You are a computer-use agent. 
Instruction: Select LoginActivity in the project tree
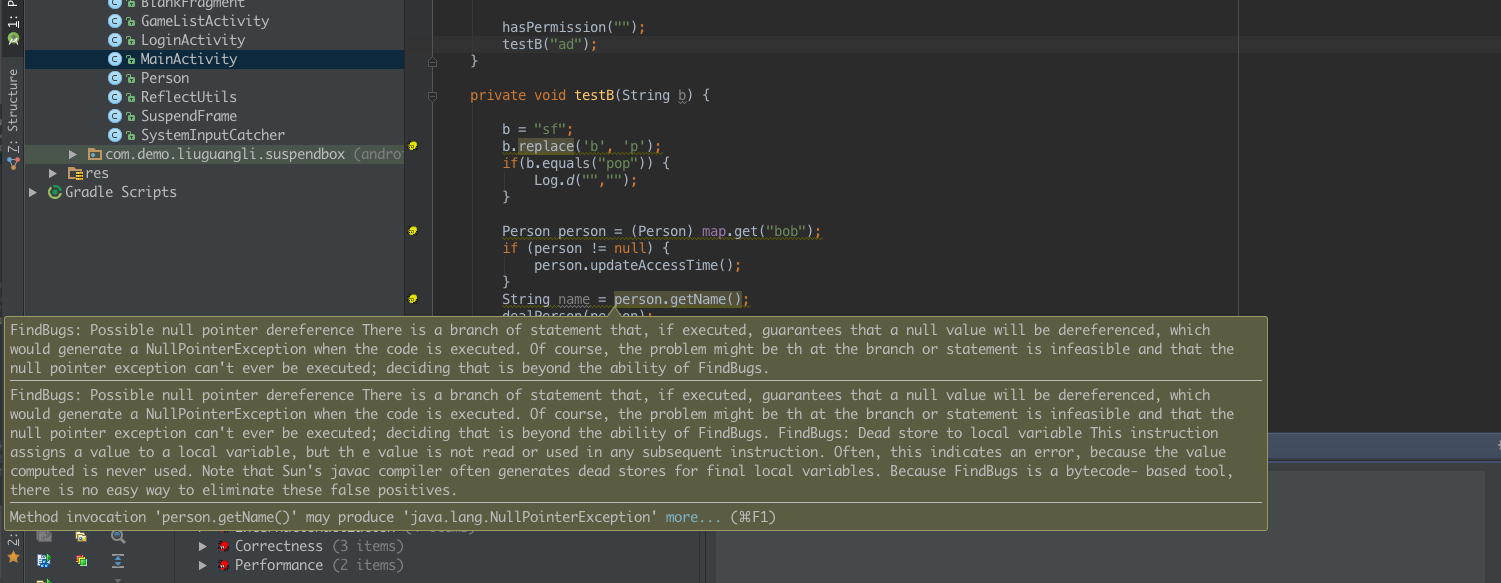[193, 40]
